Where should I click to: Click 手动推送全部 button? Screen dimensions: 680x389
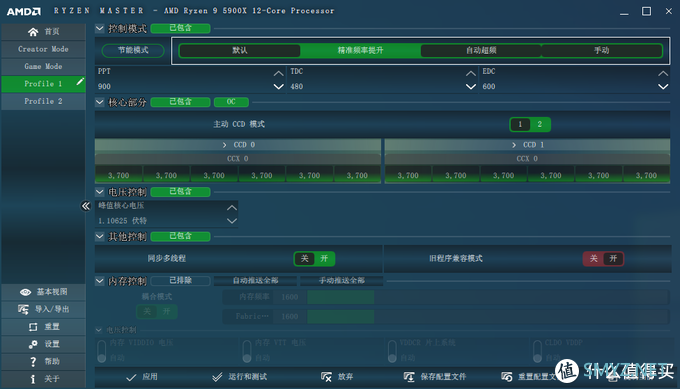[x=342, y=281]
